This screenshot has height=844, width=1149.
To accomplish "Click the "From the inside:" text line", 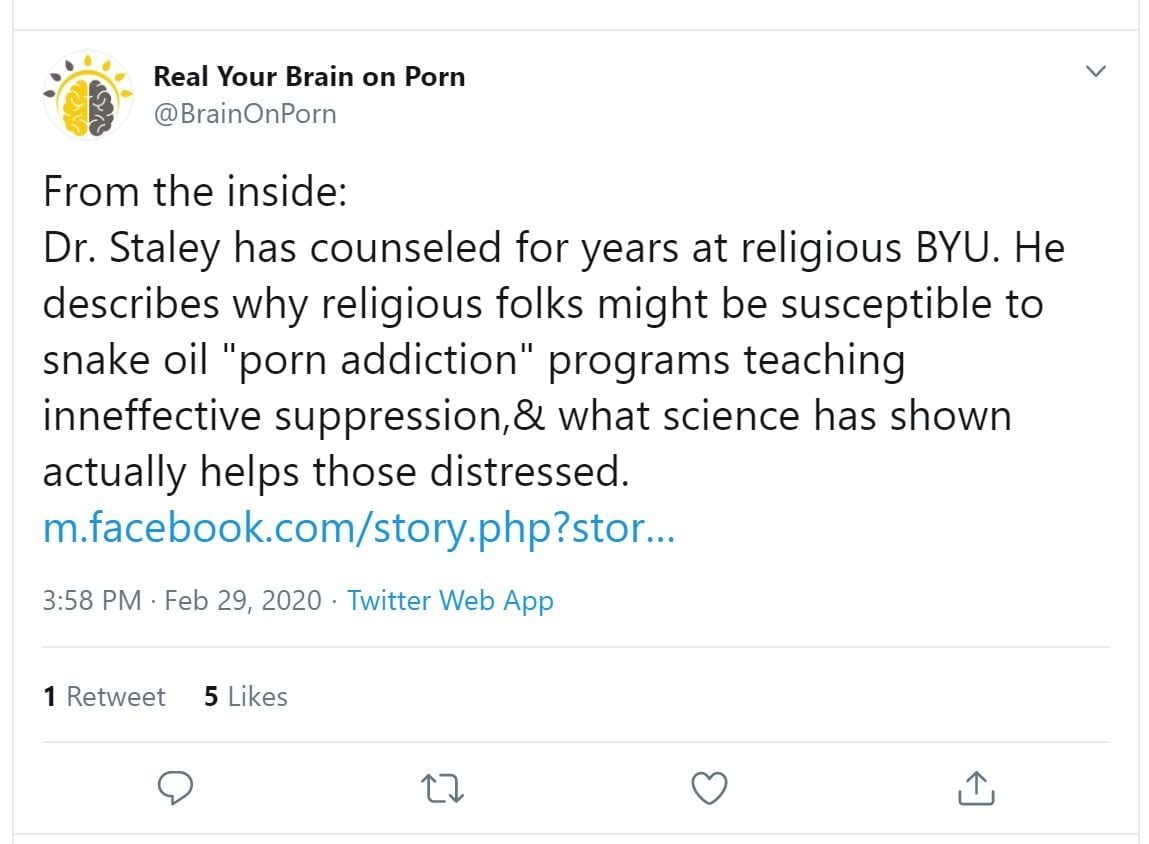I will pos(194,192).
